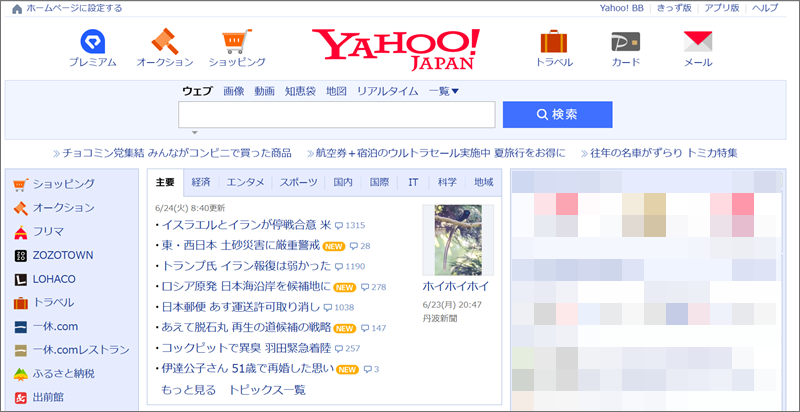Click the comment icon beside コックピットで異臭 headline
The height and width of the screenshot is (412, 800).
coord(339,349)
